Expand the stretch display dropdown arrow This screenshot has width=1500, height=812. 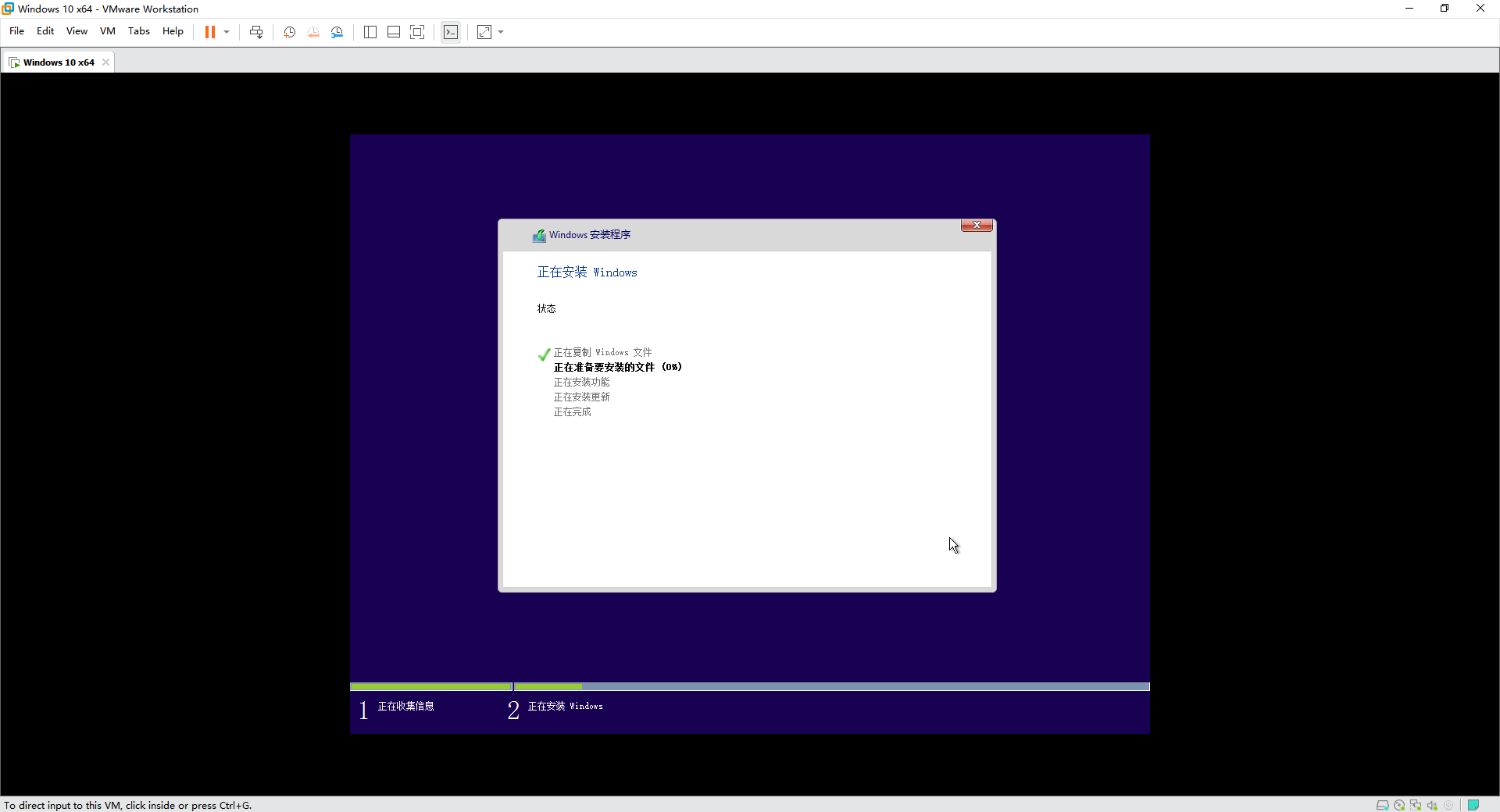501,32
